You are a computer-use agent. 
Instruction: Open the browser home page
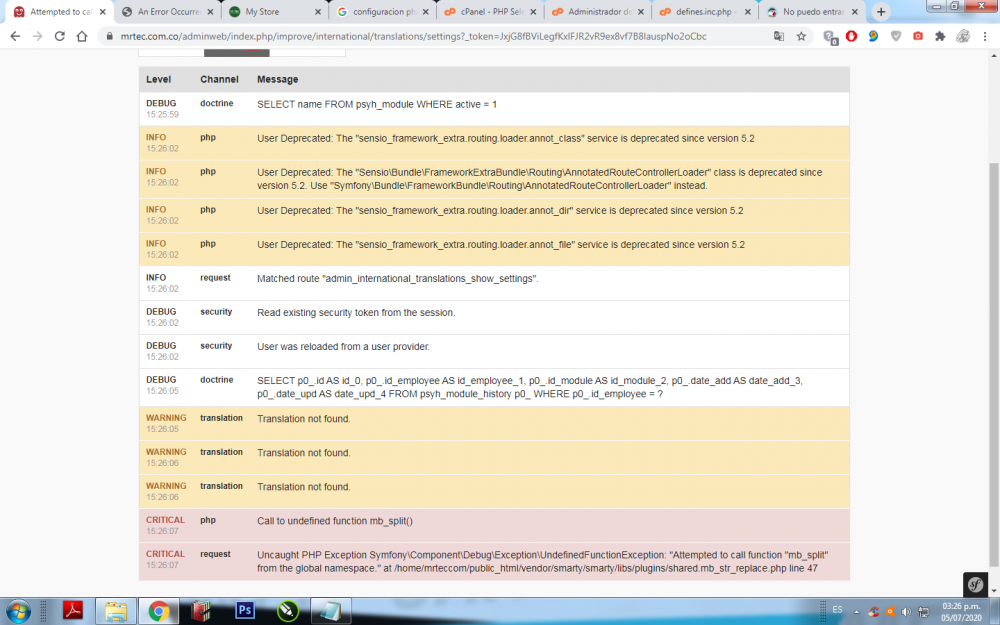tap(82, 36)
